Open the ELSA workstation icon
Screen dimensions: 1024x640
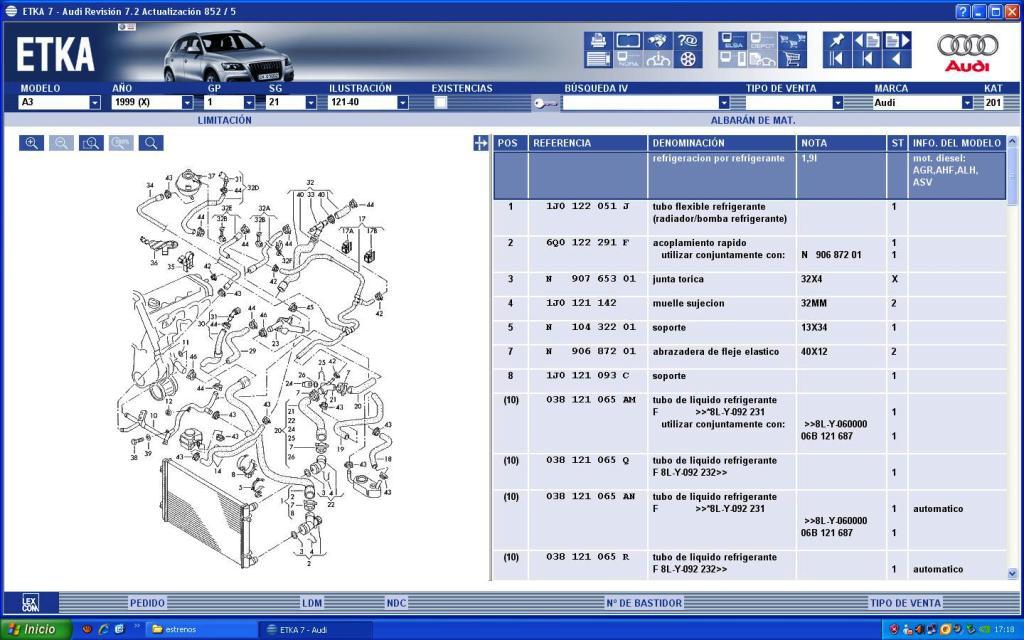pyautogui.click(x=733, y=40)
